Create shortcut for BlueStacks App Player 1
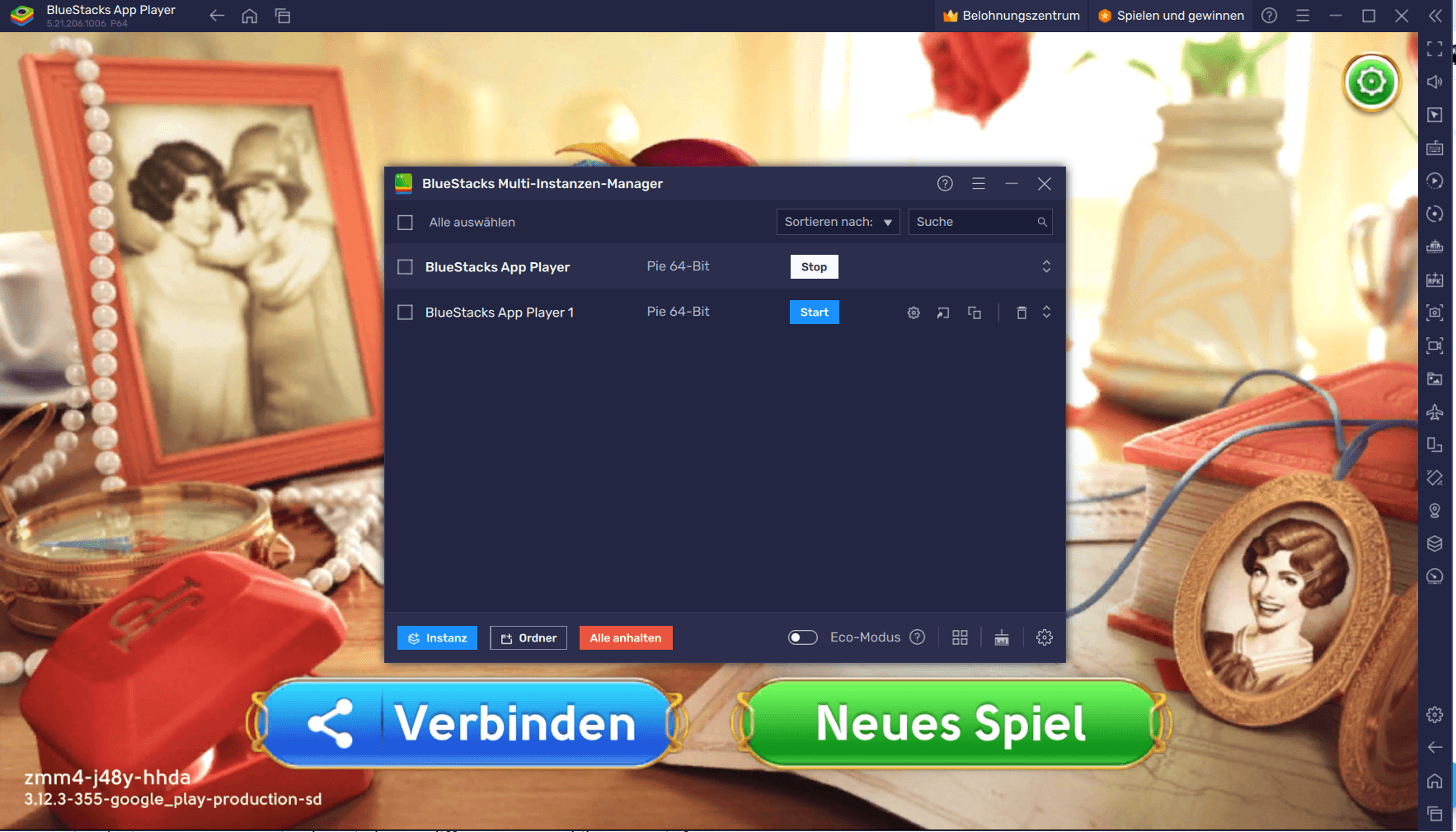This screenshot has width=1456, height=832. click(943, 313)
